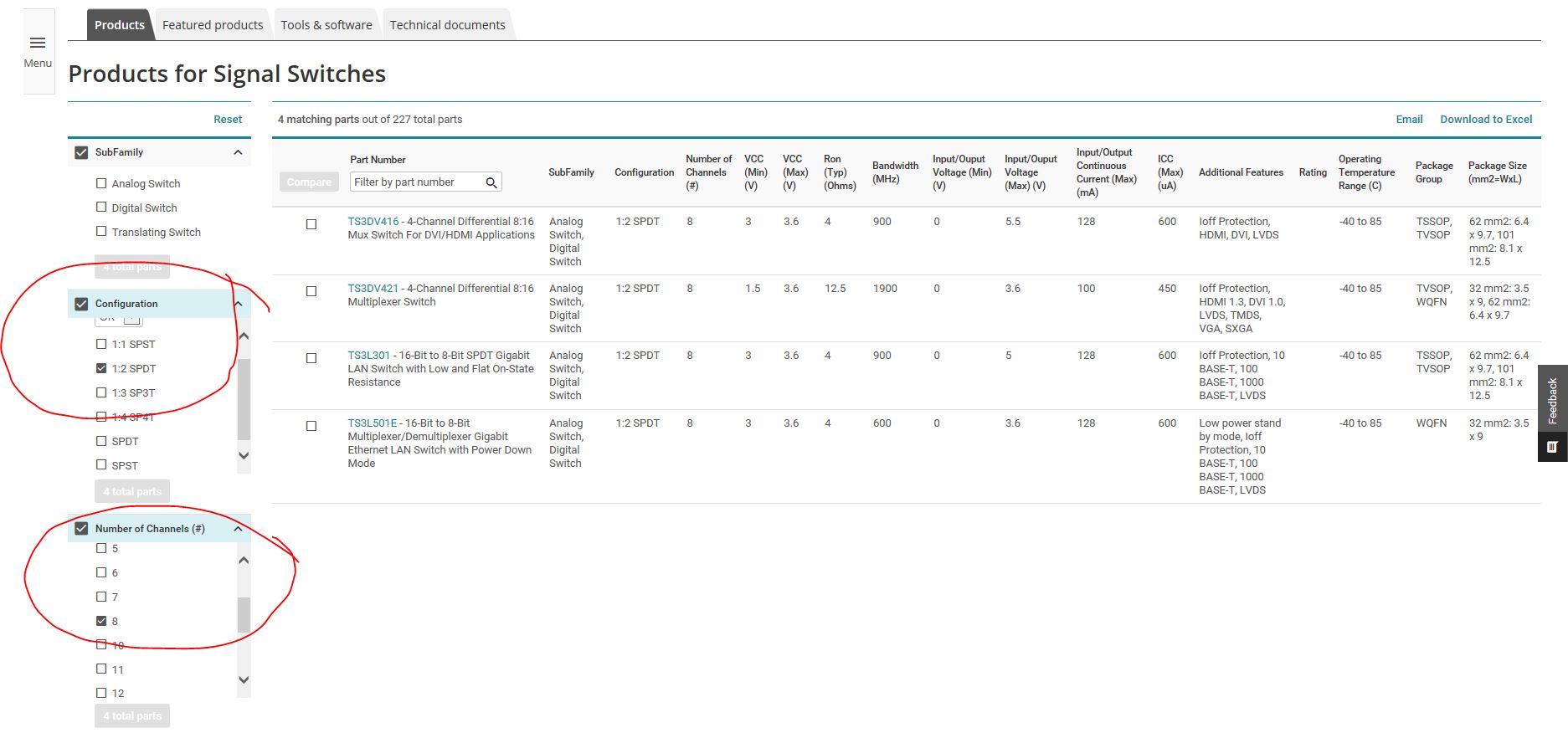
Task: Select the TS3DV421 row compare checkbox
Action: (x=311, y=291)
